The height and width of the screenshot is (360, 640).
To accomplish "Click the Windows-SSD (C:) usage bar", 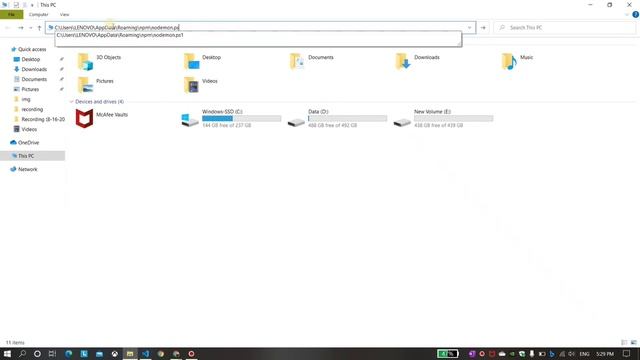I will click(x=242, y=118).
